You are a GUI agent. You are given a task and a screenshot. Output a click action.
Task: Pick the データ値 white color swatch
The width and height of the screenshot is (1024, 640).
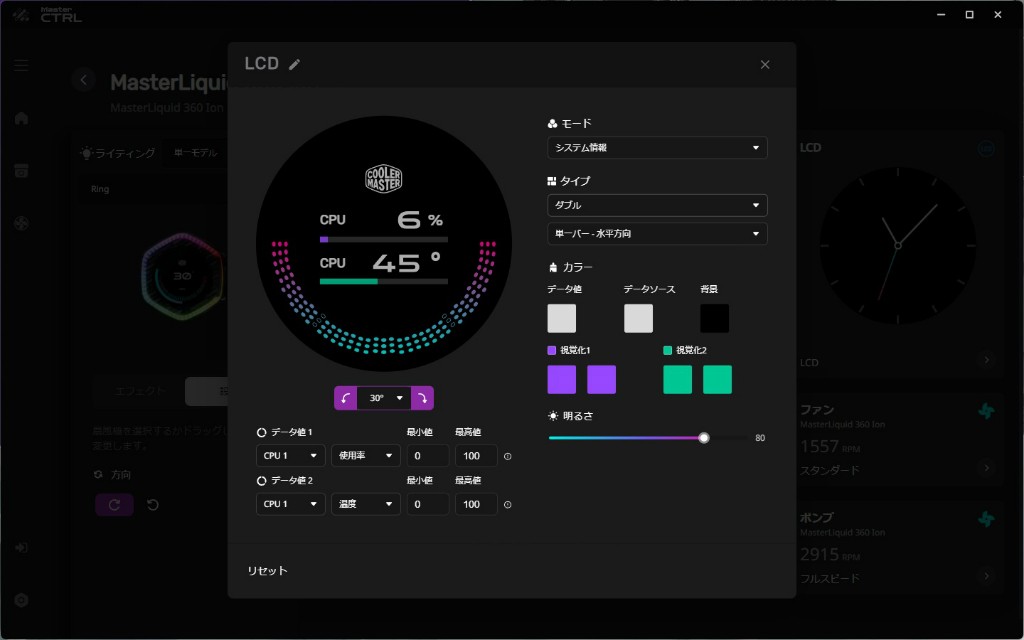(x=562, y=318)
